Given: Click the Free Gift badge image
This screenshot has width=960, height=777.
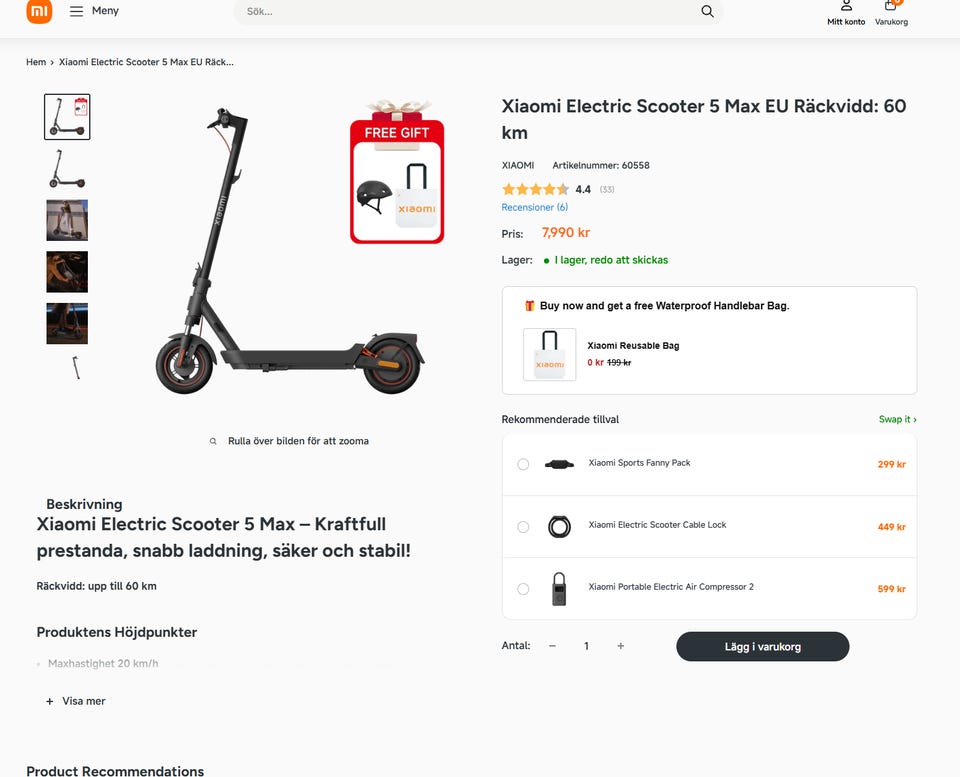Looking at the screenshot, I should (x=397, y=173).
